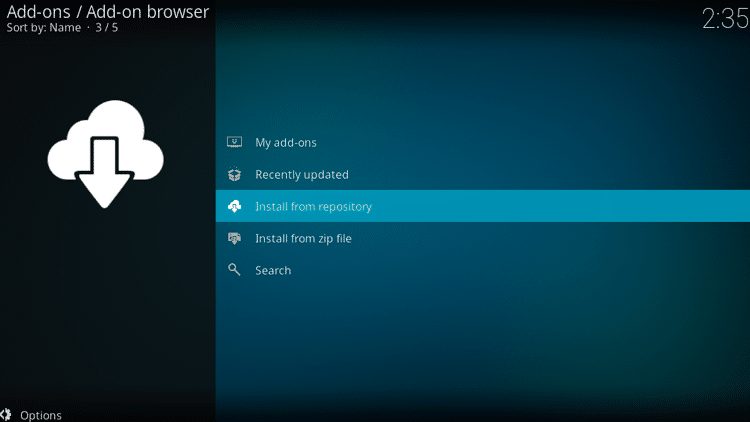The image size is (750, 422).
Task: Choose Install from repository
Action: tap(483, 206)
